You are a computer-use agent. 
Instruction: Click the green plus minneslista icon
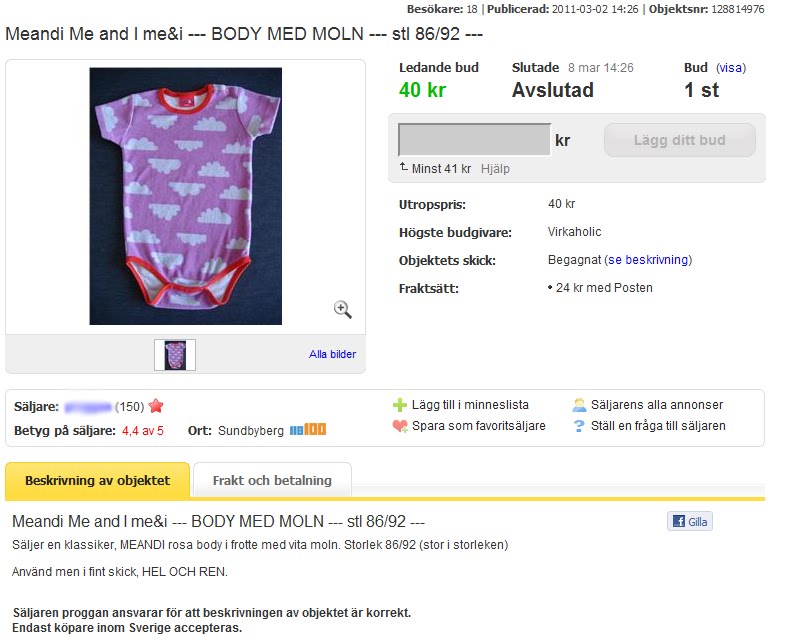[x=400, y=405]
